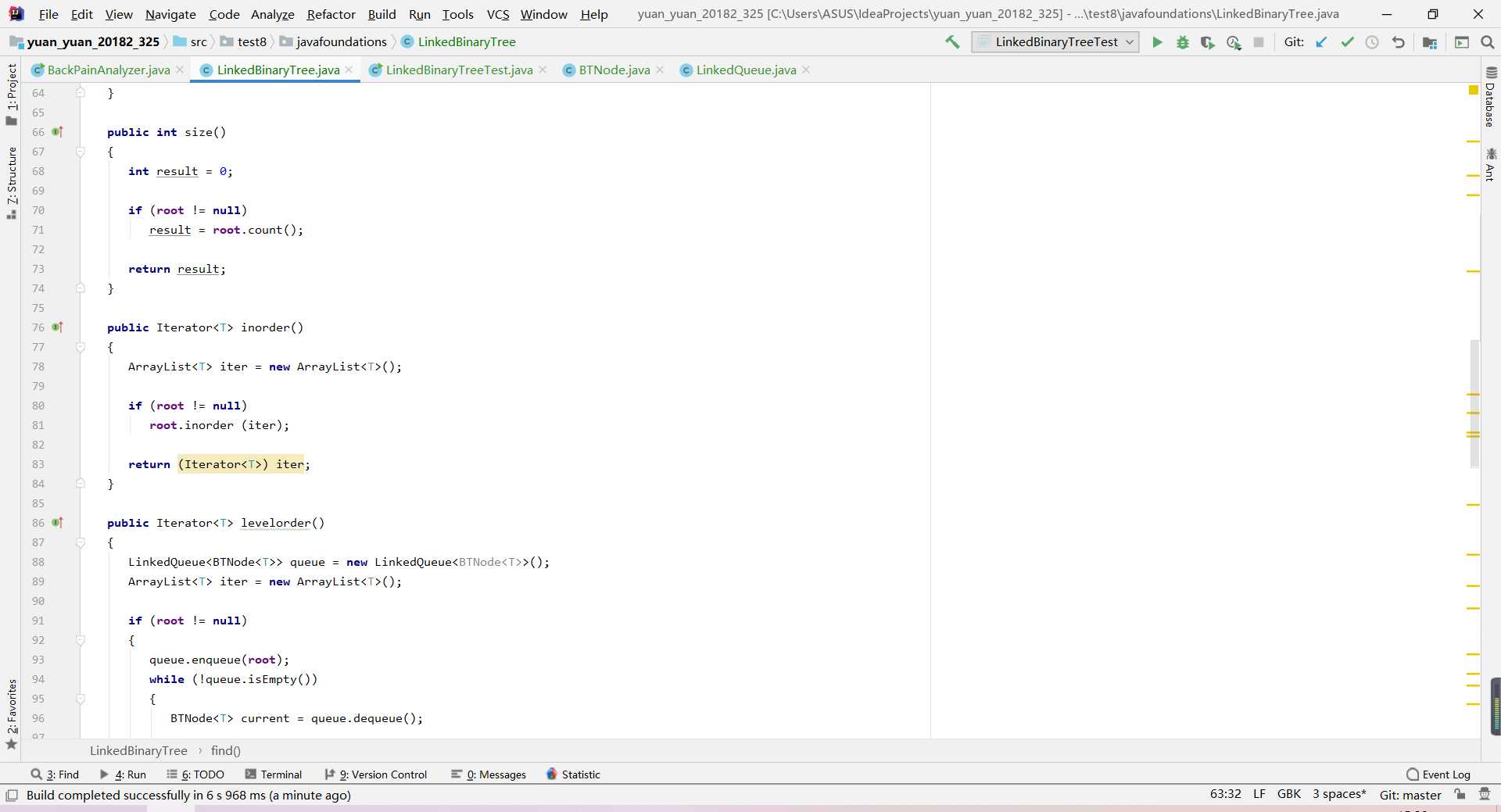Viewport: 1501px width, 812px height.
Task: Collapse the inorder() method fold at line 77
Action: [x=81, y=347]
